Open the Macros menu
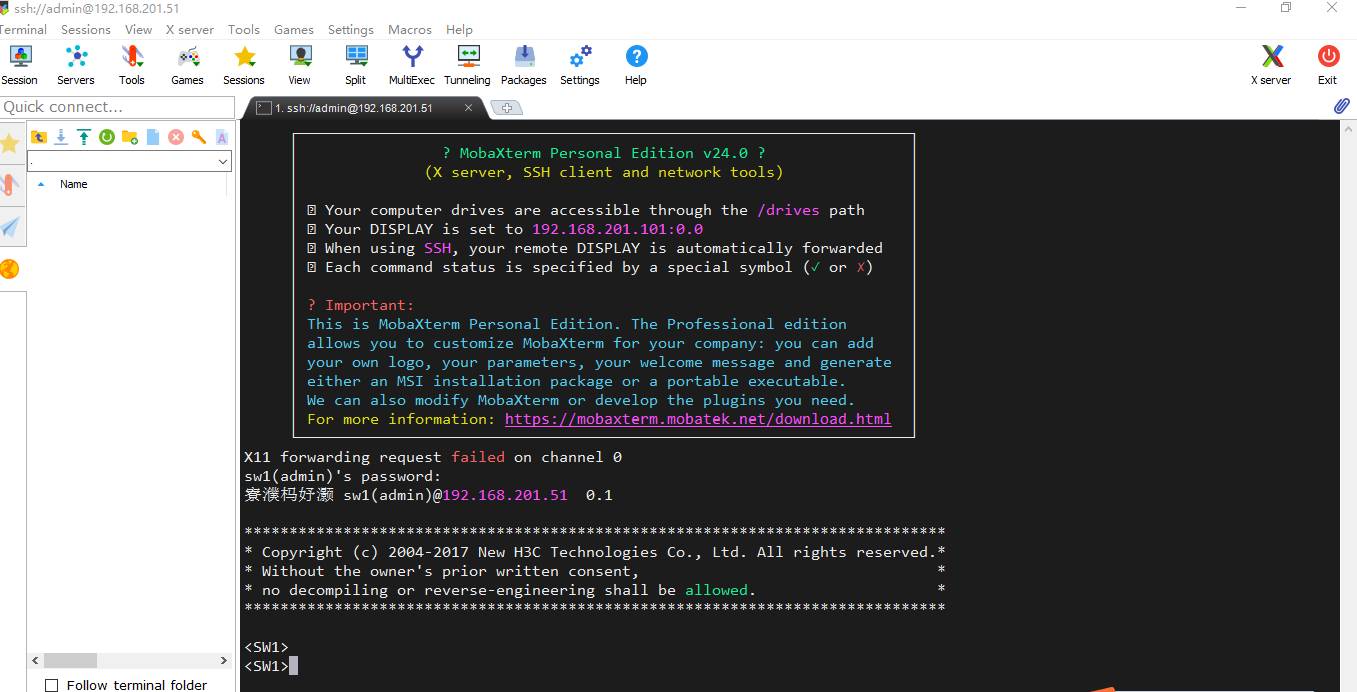This screenshot has width=1357, height=692. pos(410,29)
